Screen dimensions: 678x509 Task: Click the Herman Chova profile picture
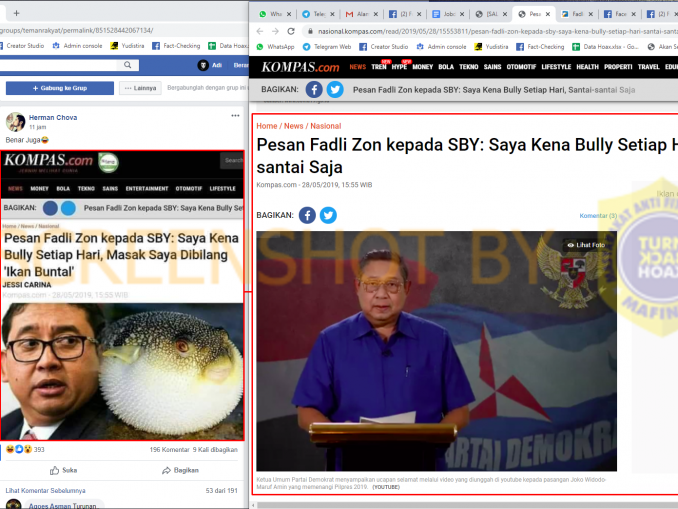15,122
